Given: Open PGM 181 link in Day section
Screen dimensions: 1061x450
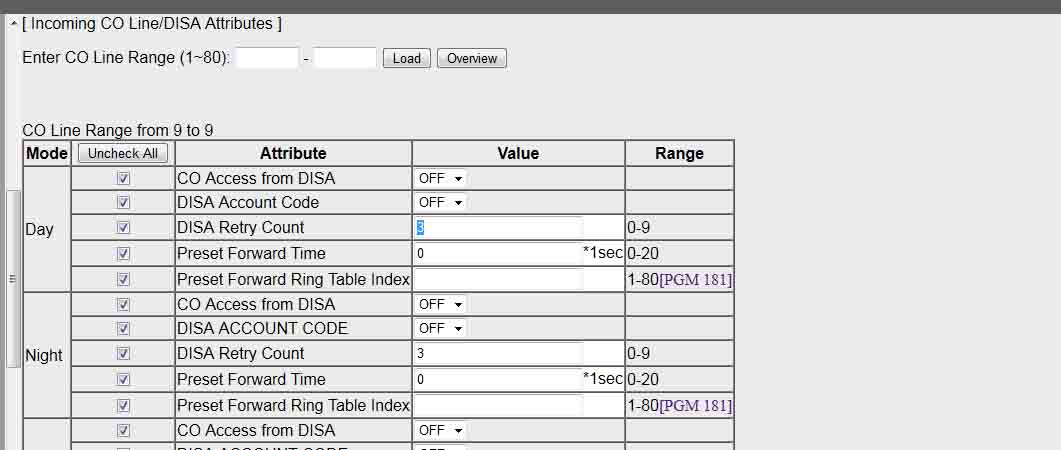Looking at the screenshot, I should [x=695, y=280].
